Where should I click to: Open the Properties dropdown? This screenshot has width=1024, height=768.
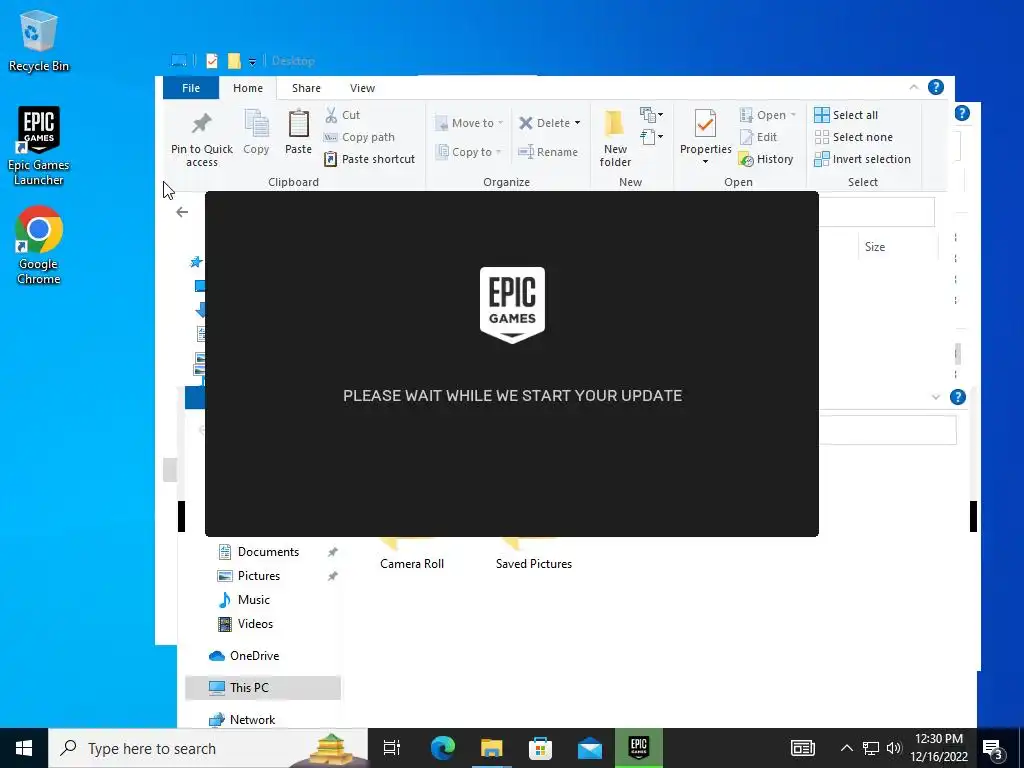point(705,161)
